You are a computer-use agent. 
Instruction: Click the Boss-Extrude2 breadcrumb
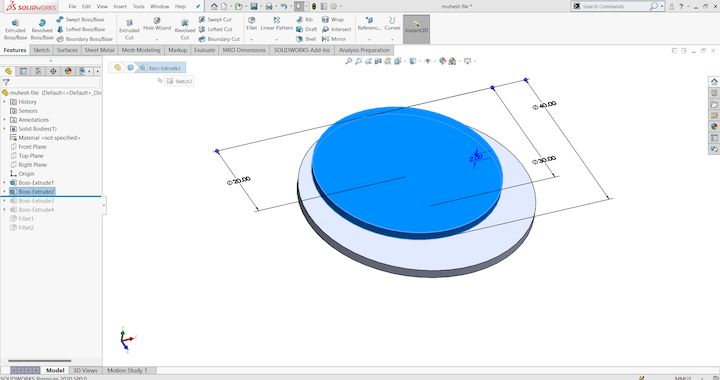click(x=161, y=68)
